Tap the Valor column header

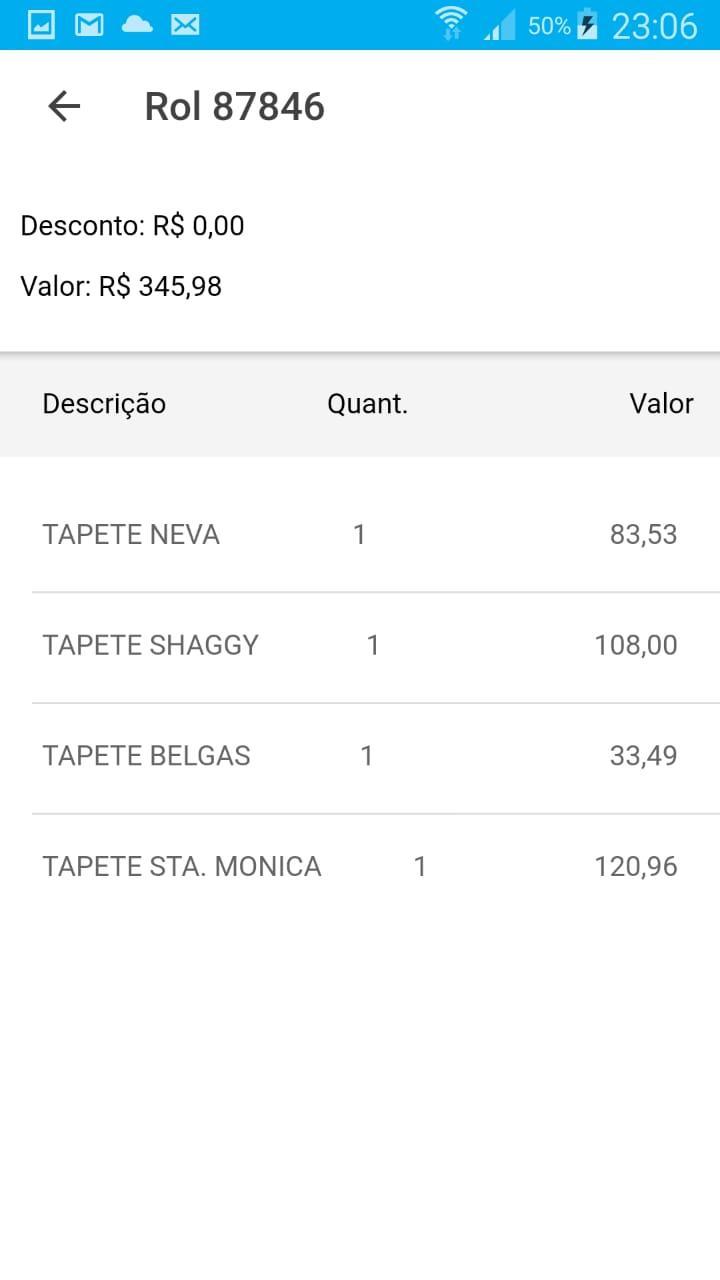[661, 404]
